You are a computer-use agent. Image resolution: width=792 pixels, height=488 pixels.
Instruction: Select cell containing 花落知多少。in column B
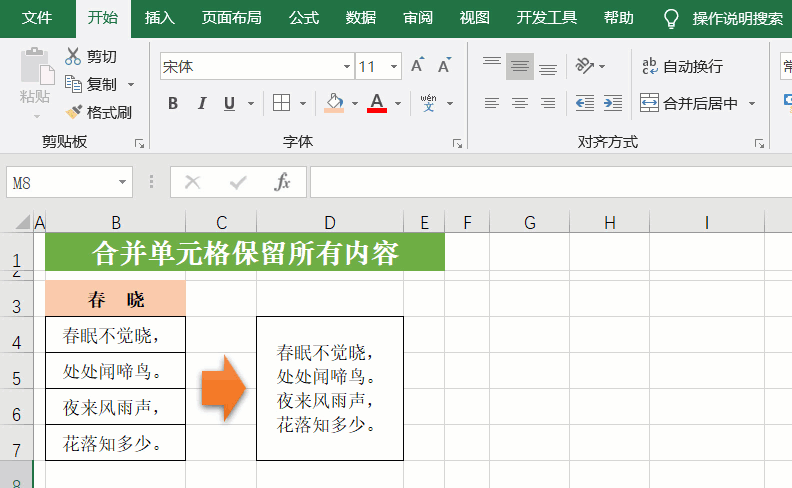coord(115,443)
